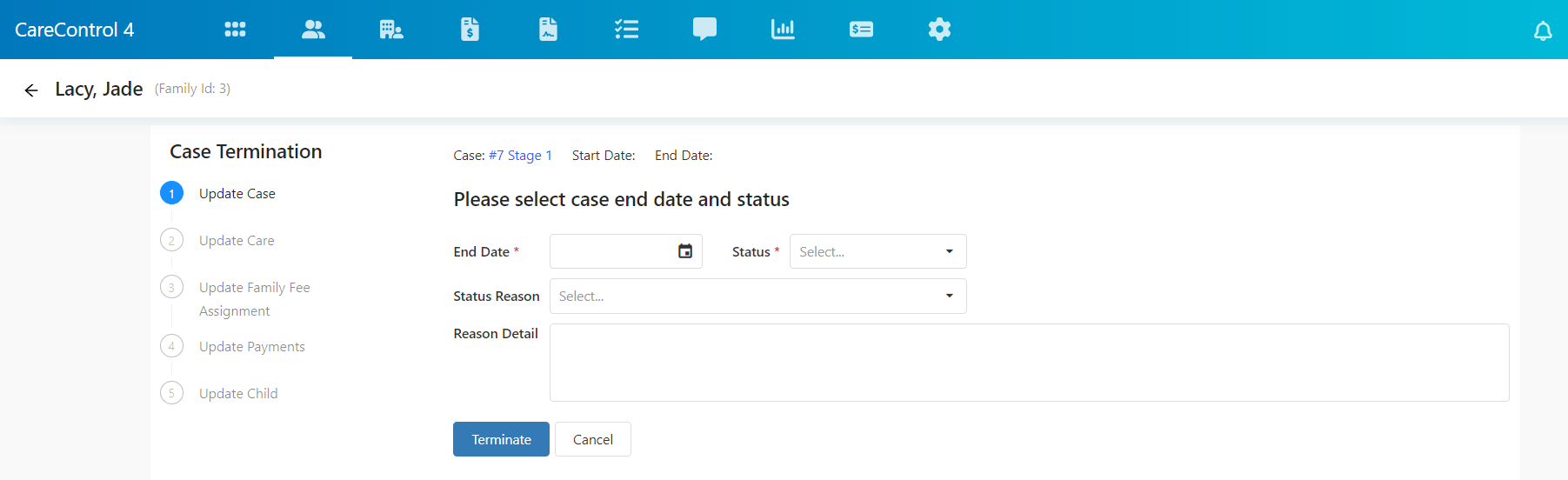Screen dimensions: 1568x480
Task: Open the providers building icon
Action: pyautogui.click(x=391, y=30)
